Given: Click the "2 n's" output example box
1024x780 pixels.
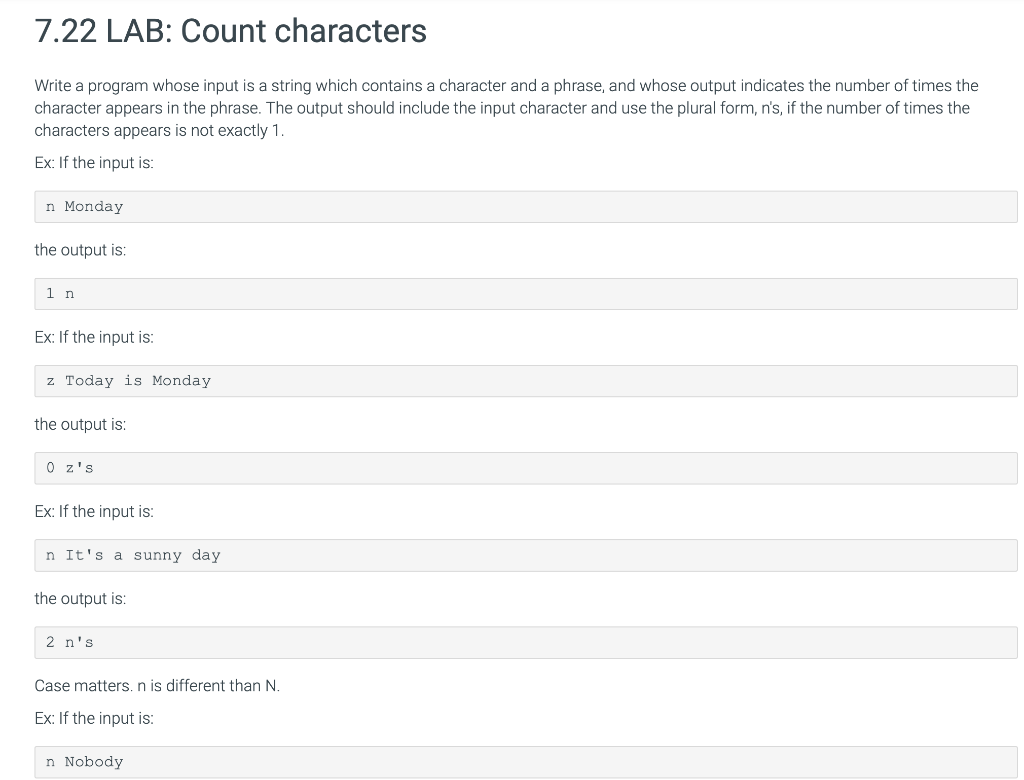Looking at the screenshot, I should [526, 642].
